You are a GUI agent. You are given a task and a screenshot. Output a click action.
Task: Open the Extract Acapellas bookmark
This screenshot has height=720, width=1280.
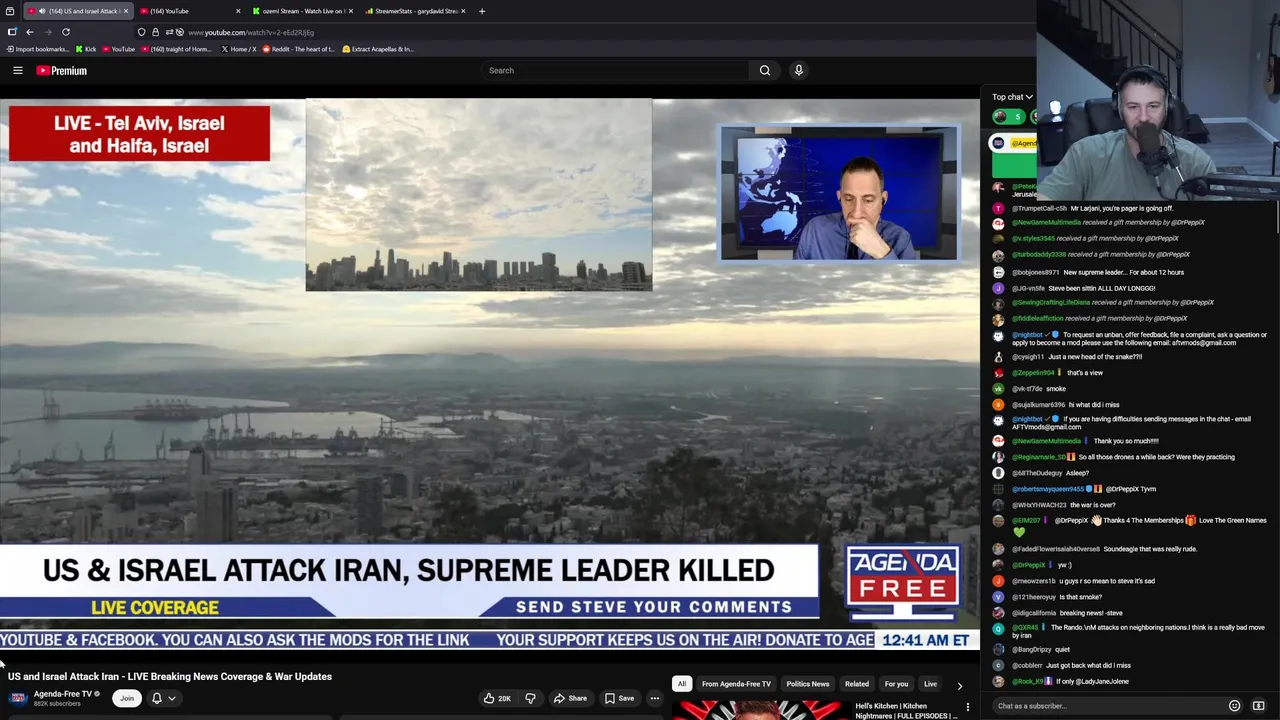click(x=378, y=49)
